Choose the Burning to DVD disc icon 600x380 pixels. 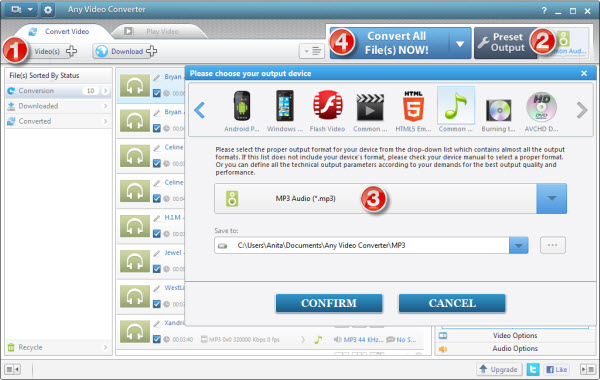coord(498,111)
